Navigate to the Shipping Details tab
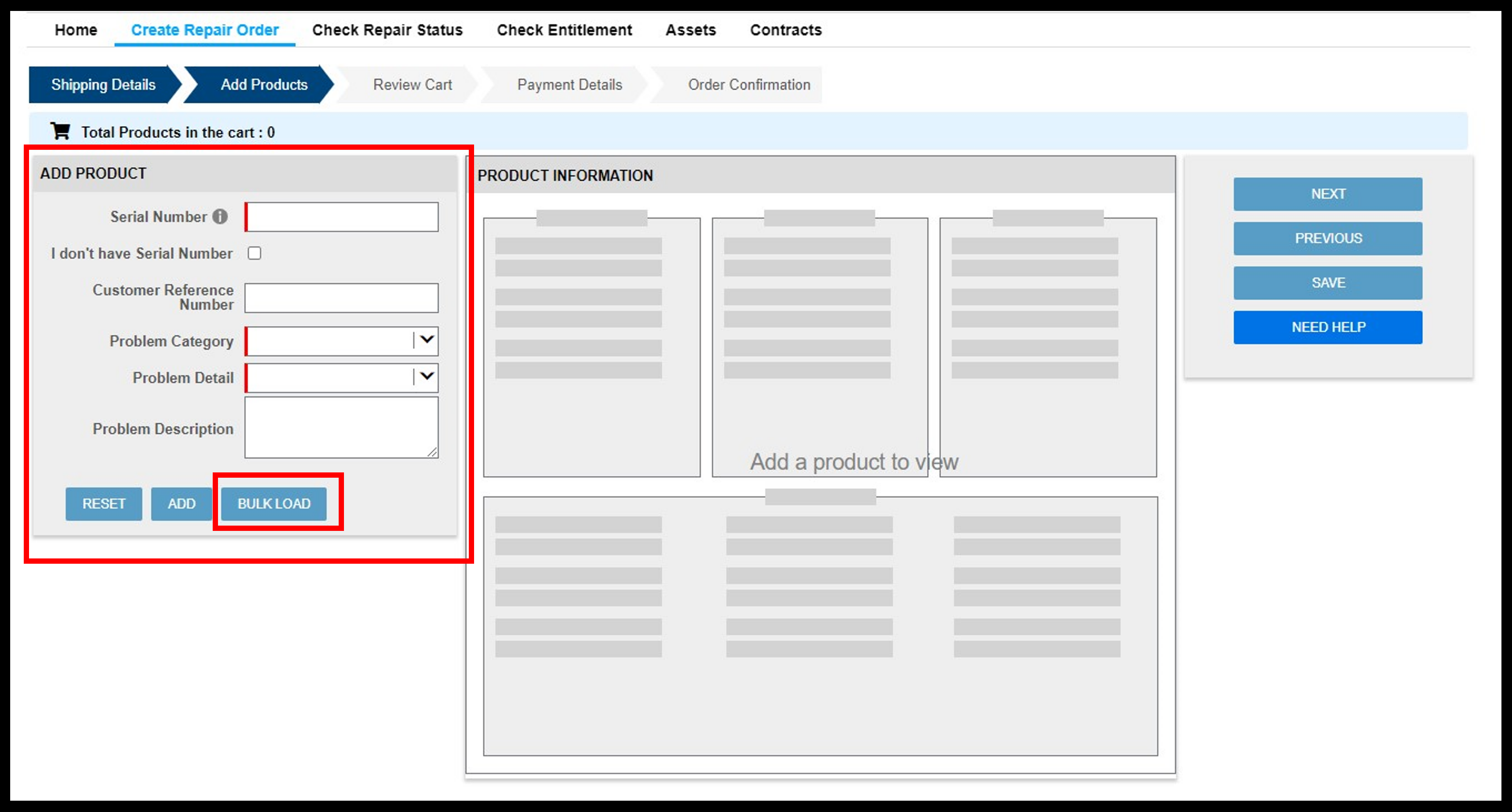Screen dimensions: 1512x812 click(x=104, y=84)
